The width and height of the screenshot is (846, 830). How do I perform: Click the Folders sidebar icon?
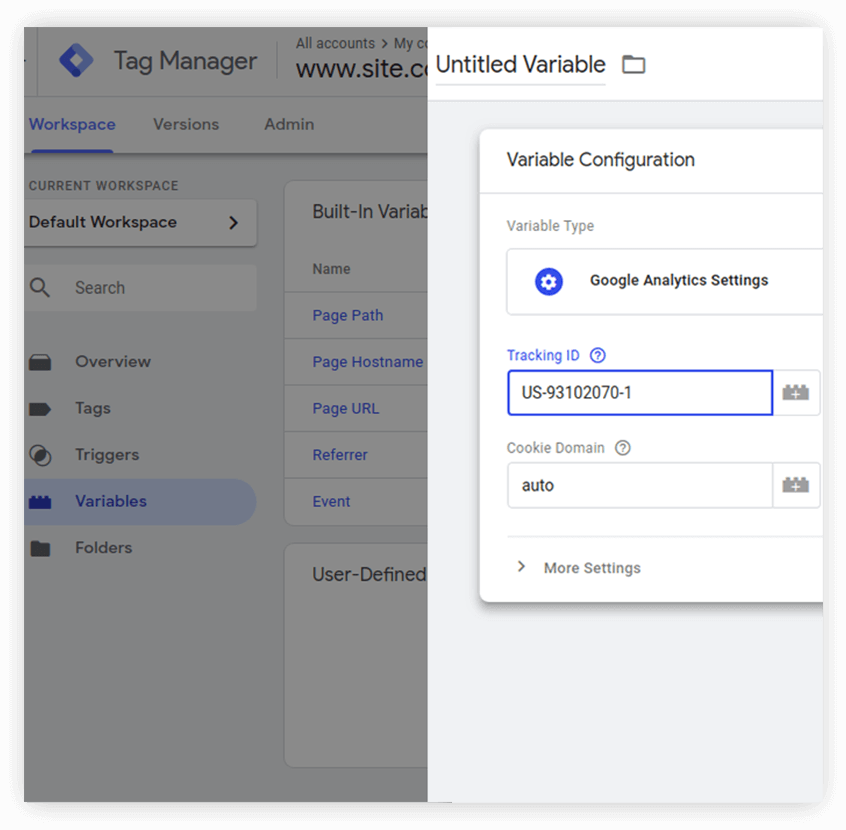tap(40, 548)
